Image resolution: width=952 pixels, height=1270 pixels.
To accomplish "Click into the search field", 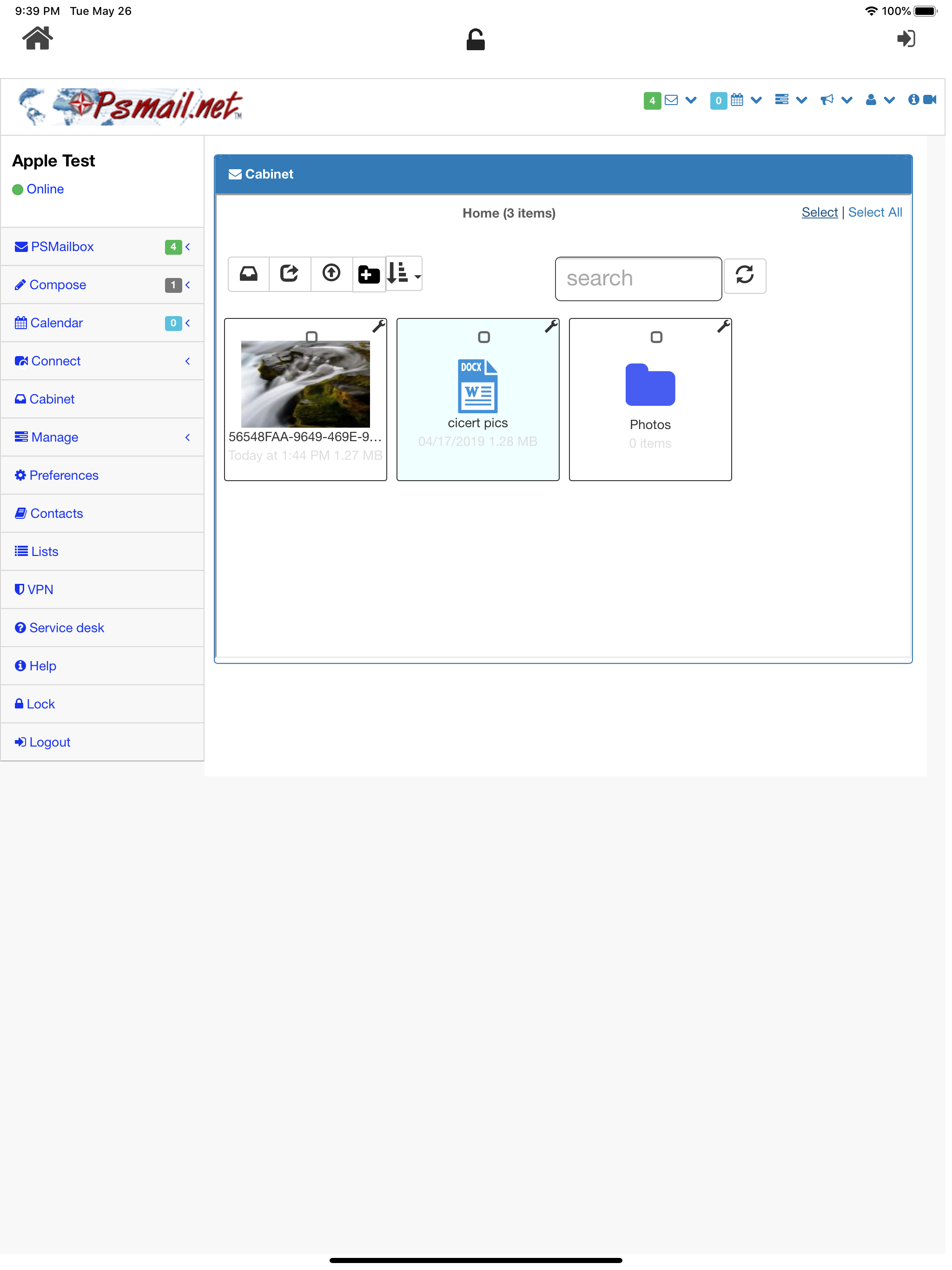I will pyautogui.click(x=638, y=278).
